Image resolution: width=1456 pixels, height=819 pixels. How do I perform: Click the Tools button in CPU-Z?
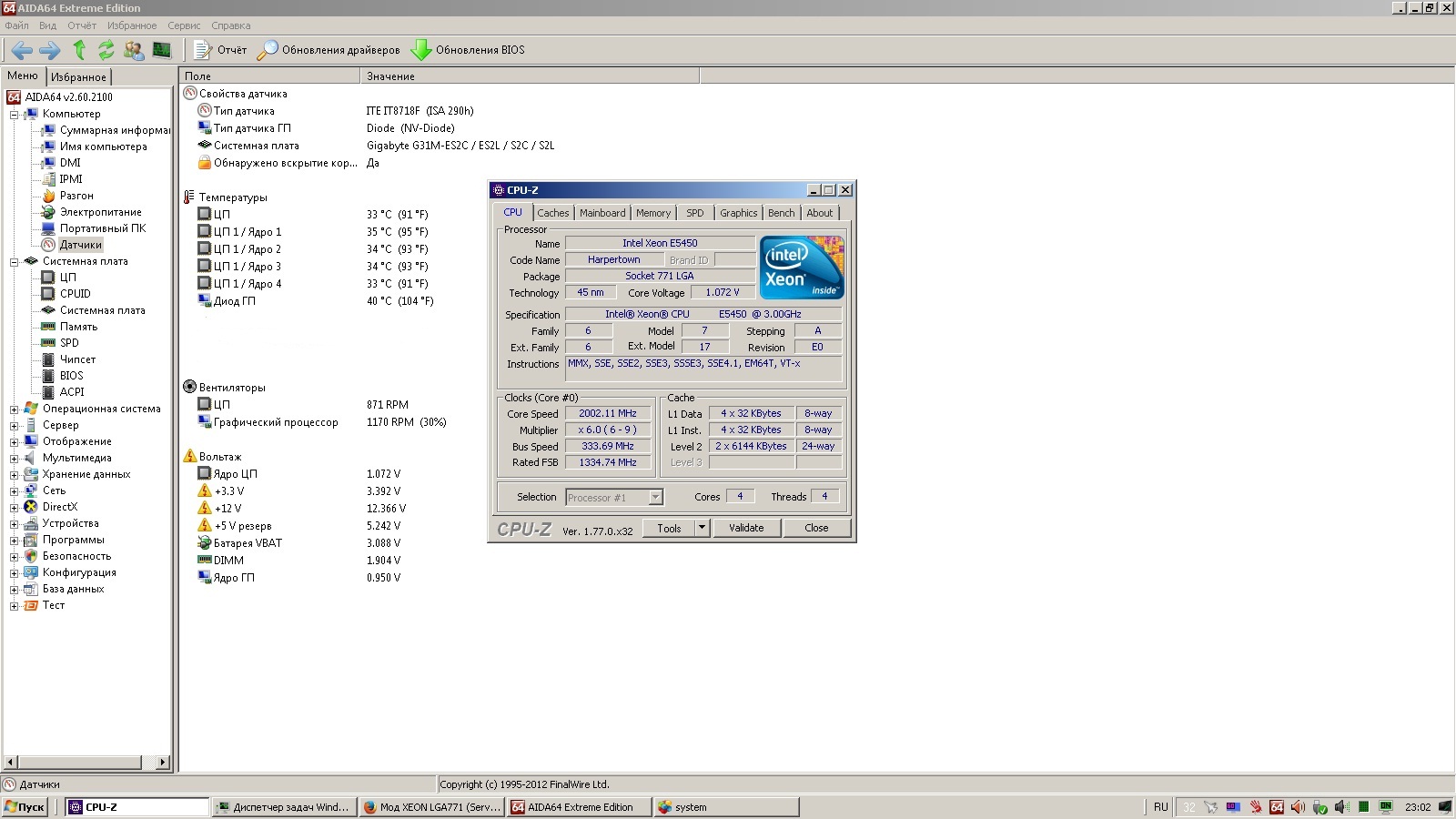pos(669,528)
